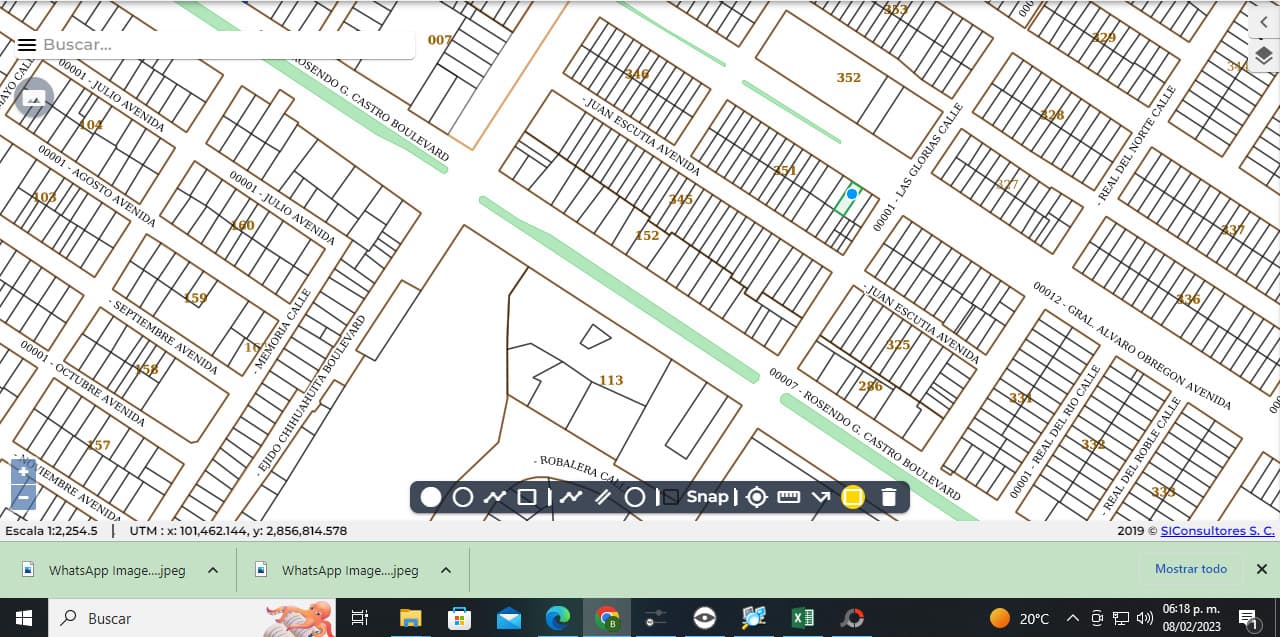
Task: Open Task View in the taskbar
Action: [x=361, y=618]
